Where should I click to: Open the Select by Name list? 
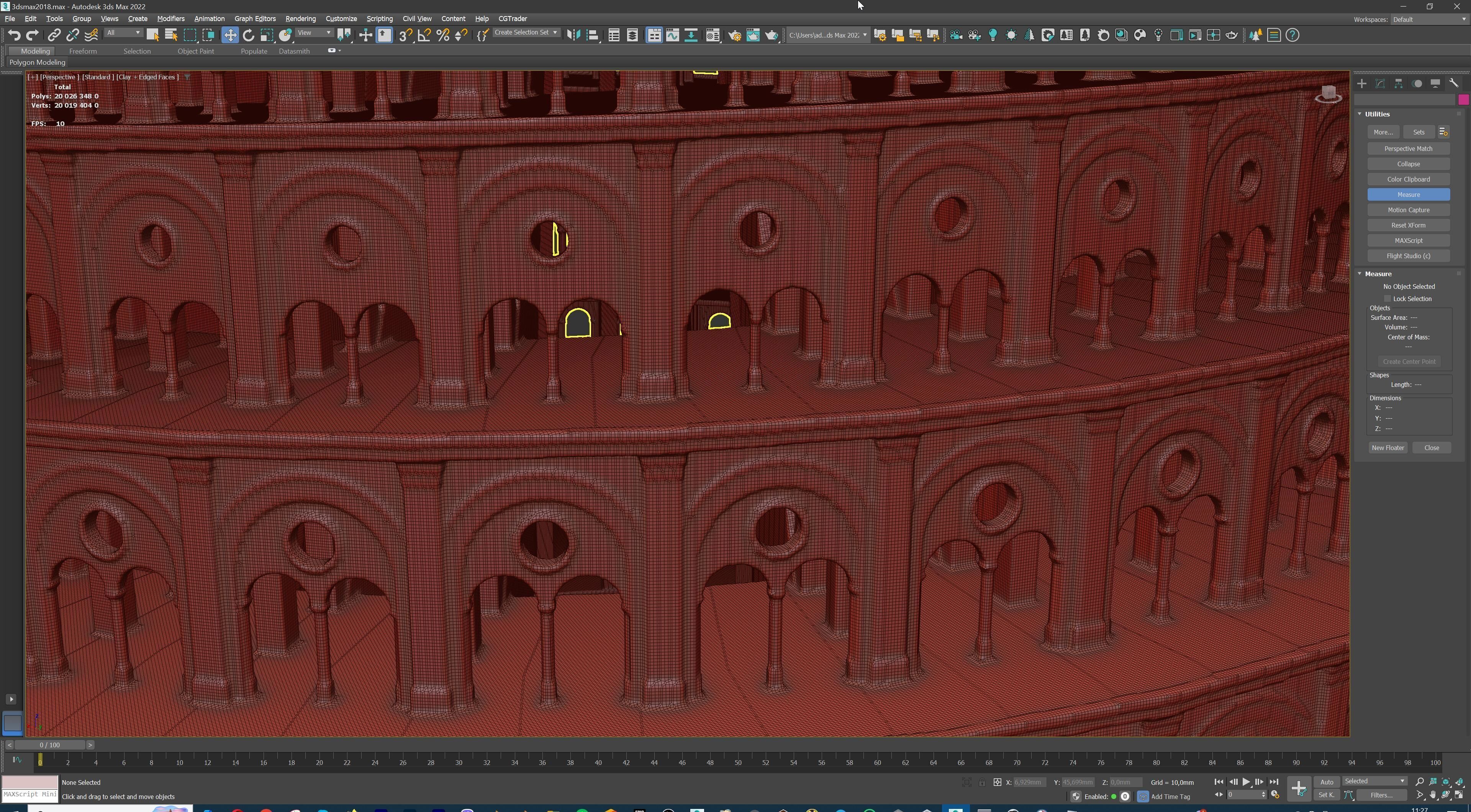[171, 35]
